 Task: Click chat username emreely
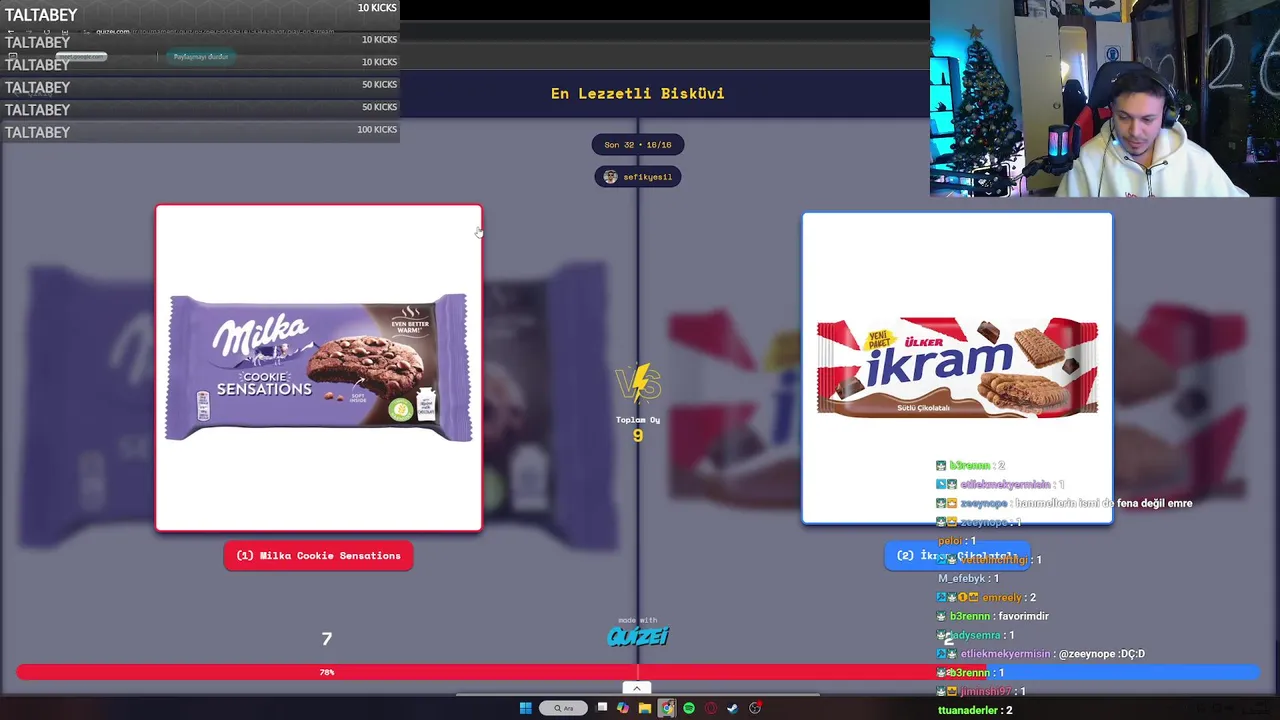(1002, 597)
